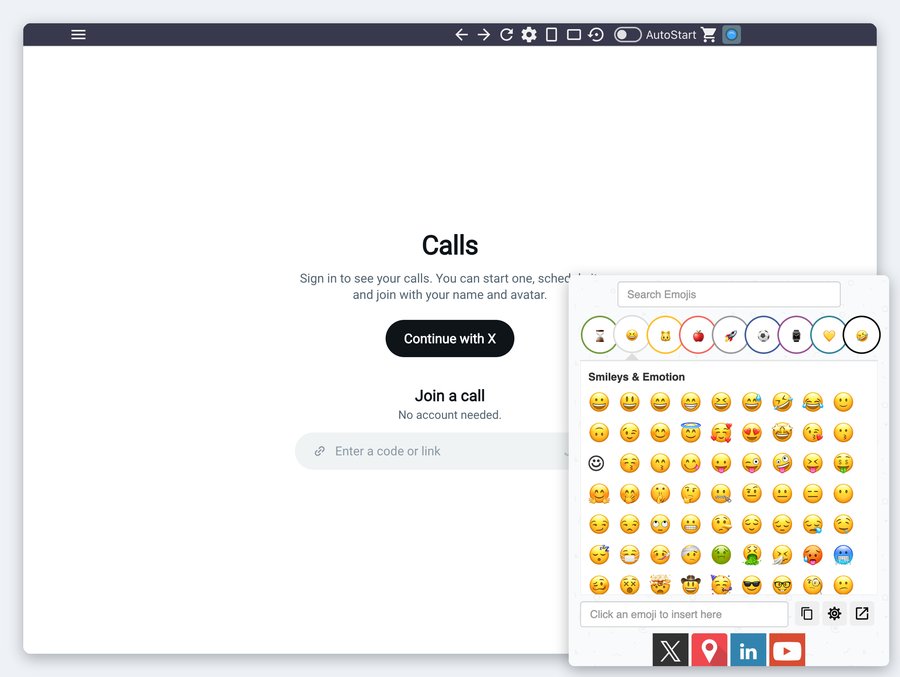Go forward with the right arrow
Screen dimensions: 900x677
484,34
